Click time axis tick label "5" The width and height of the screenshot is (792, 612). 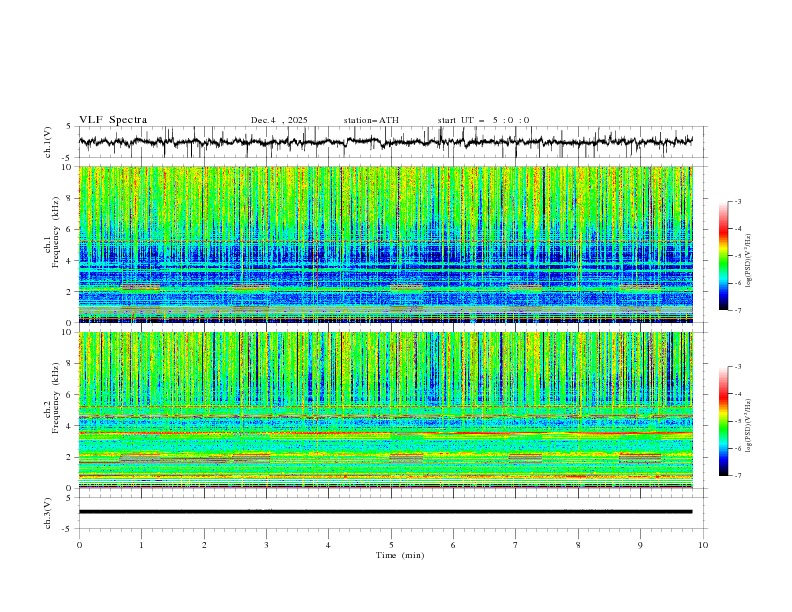tap(391, 545)
